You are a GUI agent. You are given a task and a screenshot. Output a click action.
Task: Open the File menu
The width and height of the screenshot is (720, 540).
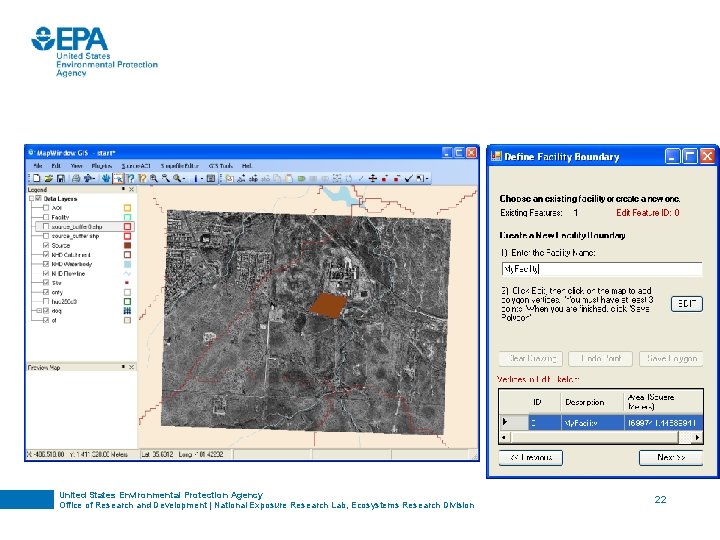coord(39,165)
